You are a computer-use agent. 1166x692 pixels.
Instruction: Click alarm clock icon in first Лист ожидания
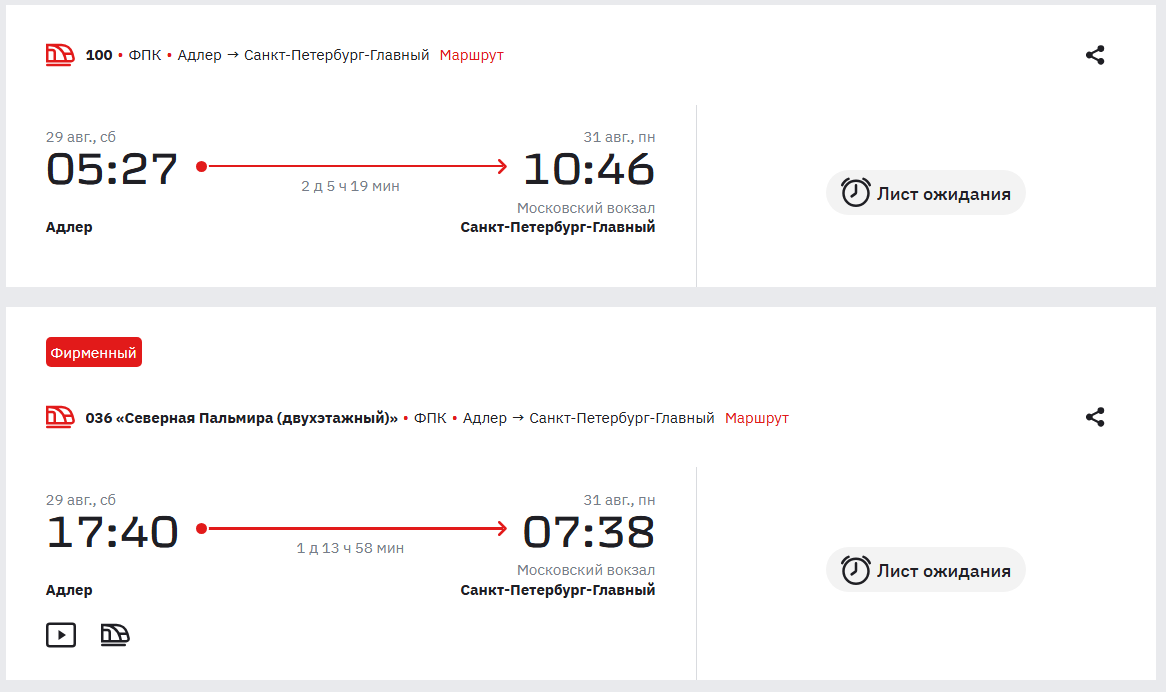pyautogui.click(x=855, y=193)
